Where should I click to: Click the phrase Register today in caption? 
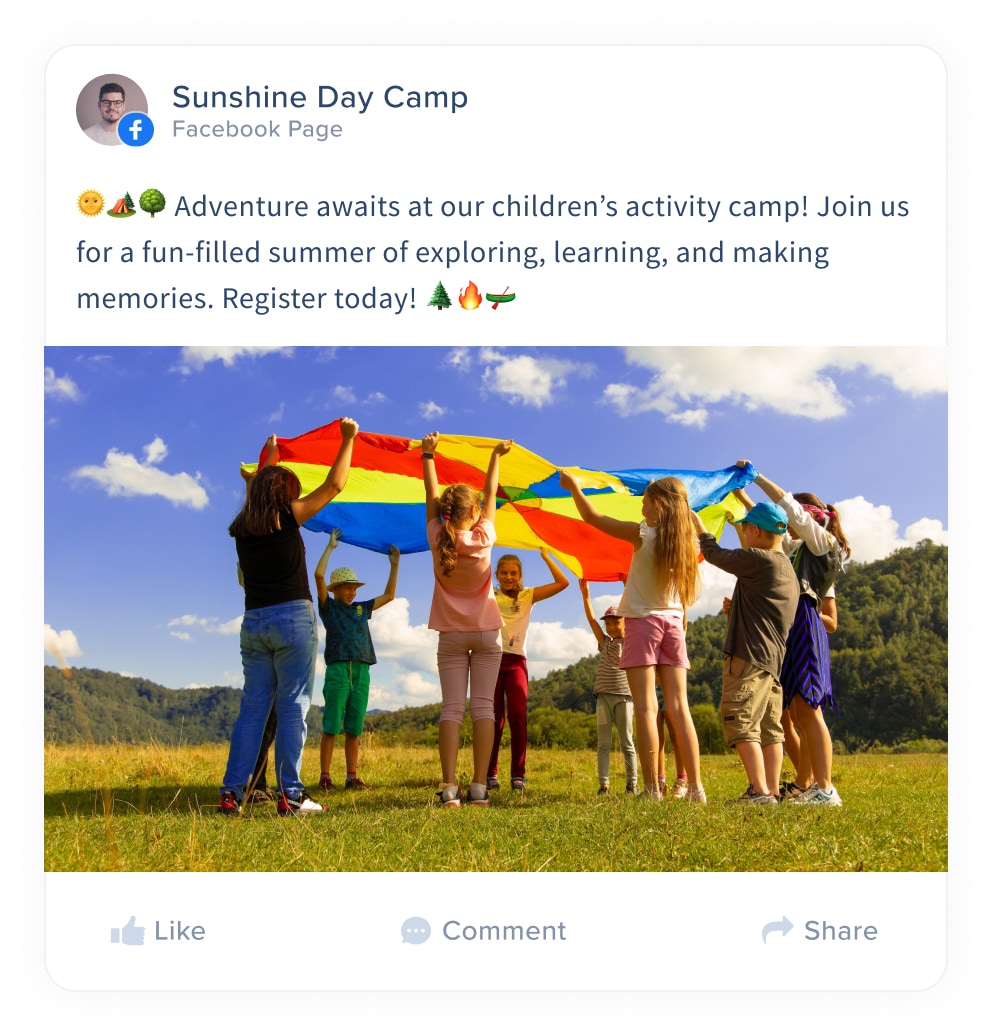pos(319,298)
